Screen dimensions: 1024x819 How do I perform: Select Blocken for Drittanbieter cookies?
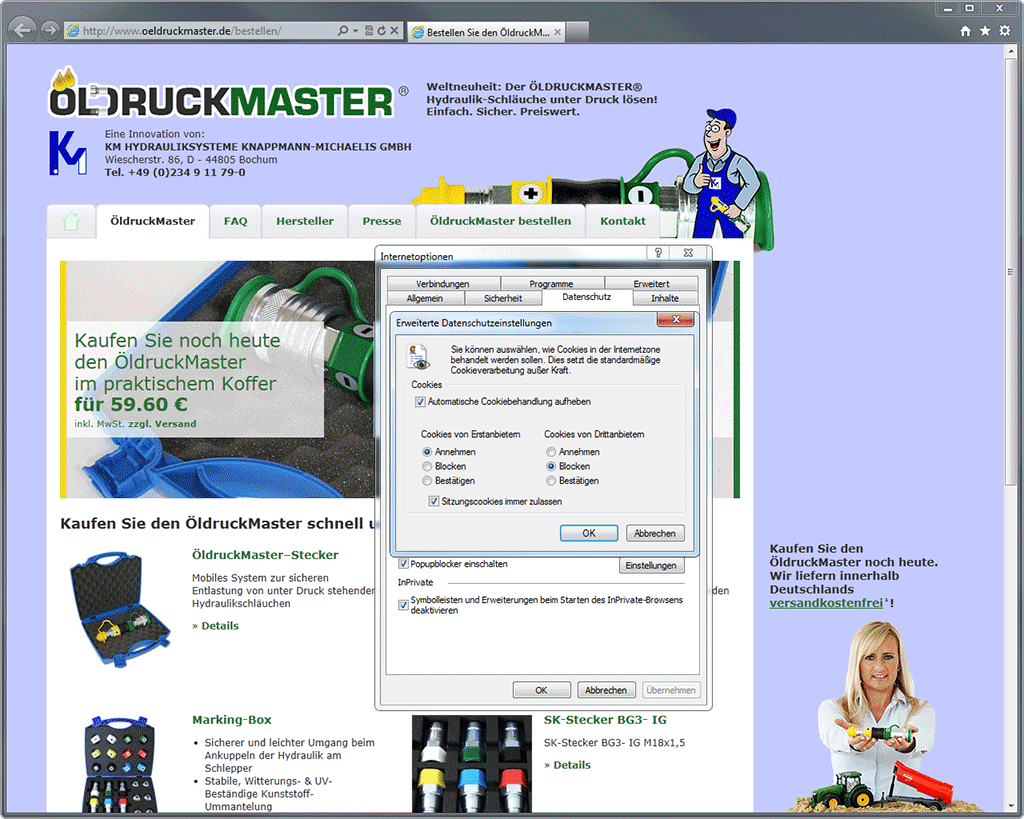[x=551, y=466]
